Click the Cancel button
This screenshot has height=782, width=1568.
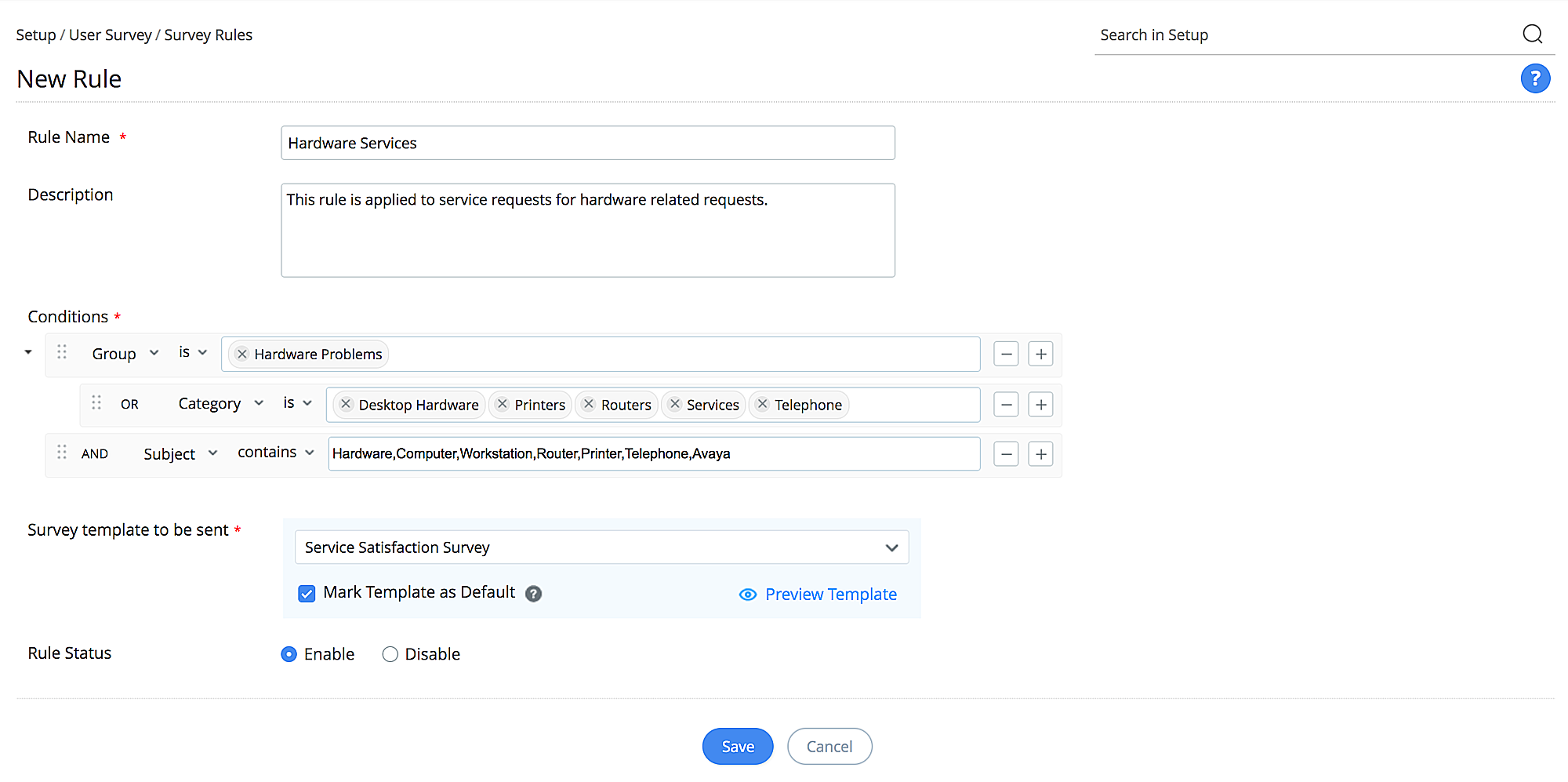(x=829, y=747)
